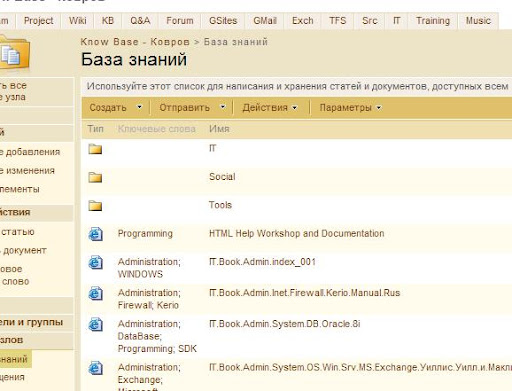Click the Know Base - Ковров breadcrumb
The height and width of the screenshot is (391, 512).
[x=135, y=42]
